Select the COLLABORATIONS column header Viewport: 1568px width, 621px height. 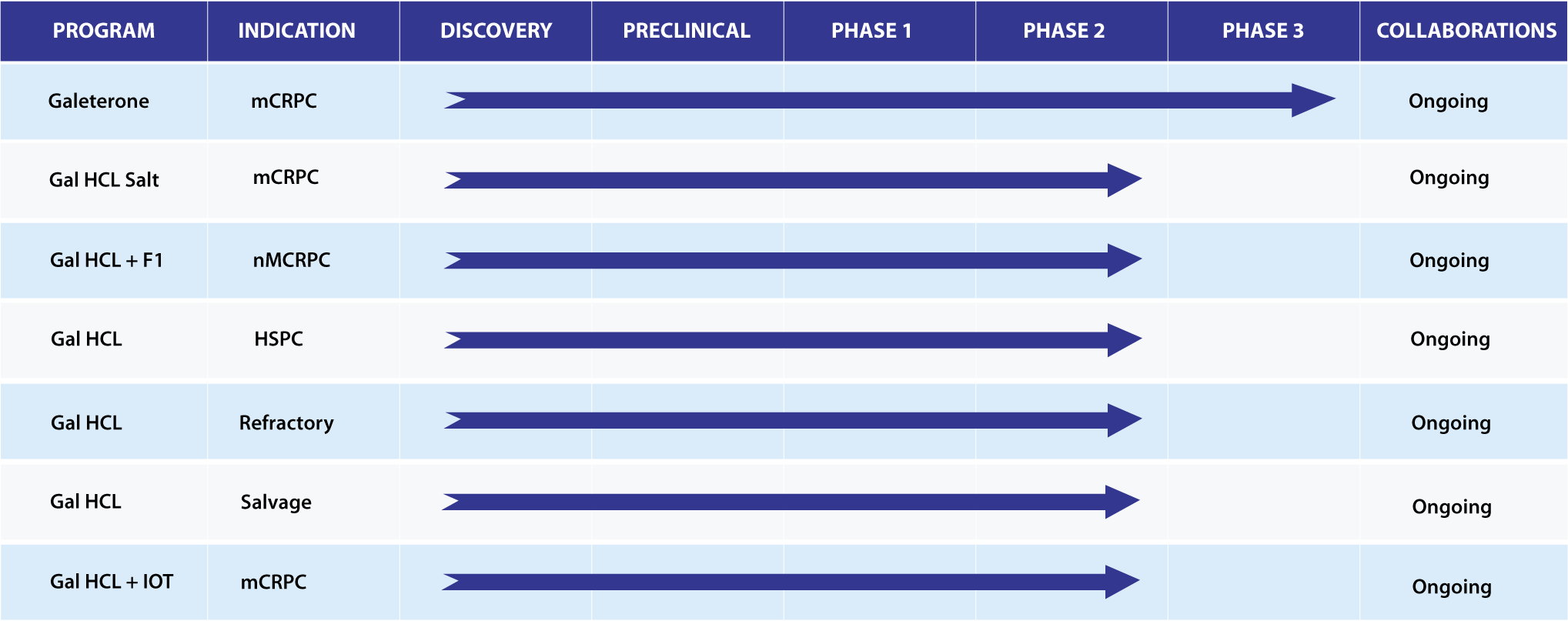[x=1466, y=31]
